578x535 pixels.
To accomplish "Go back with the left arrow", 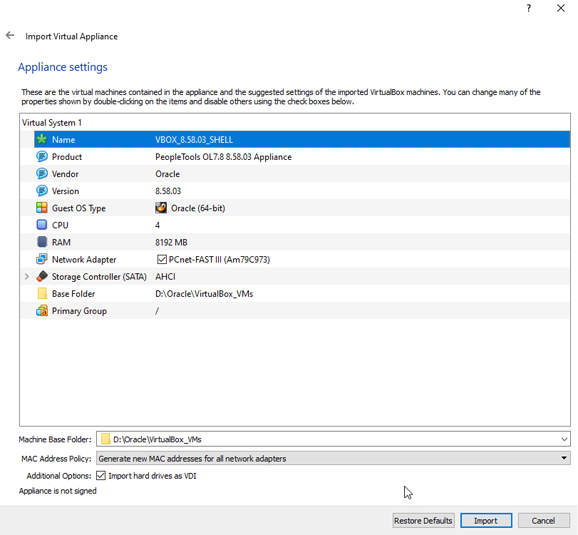I will point(10,35).
